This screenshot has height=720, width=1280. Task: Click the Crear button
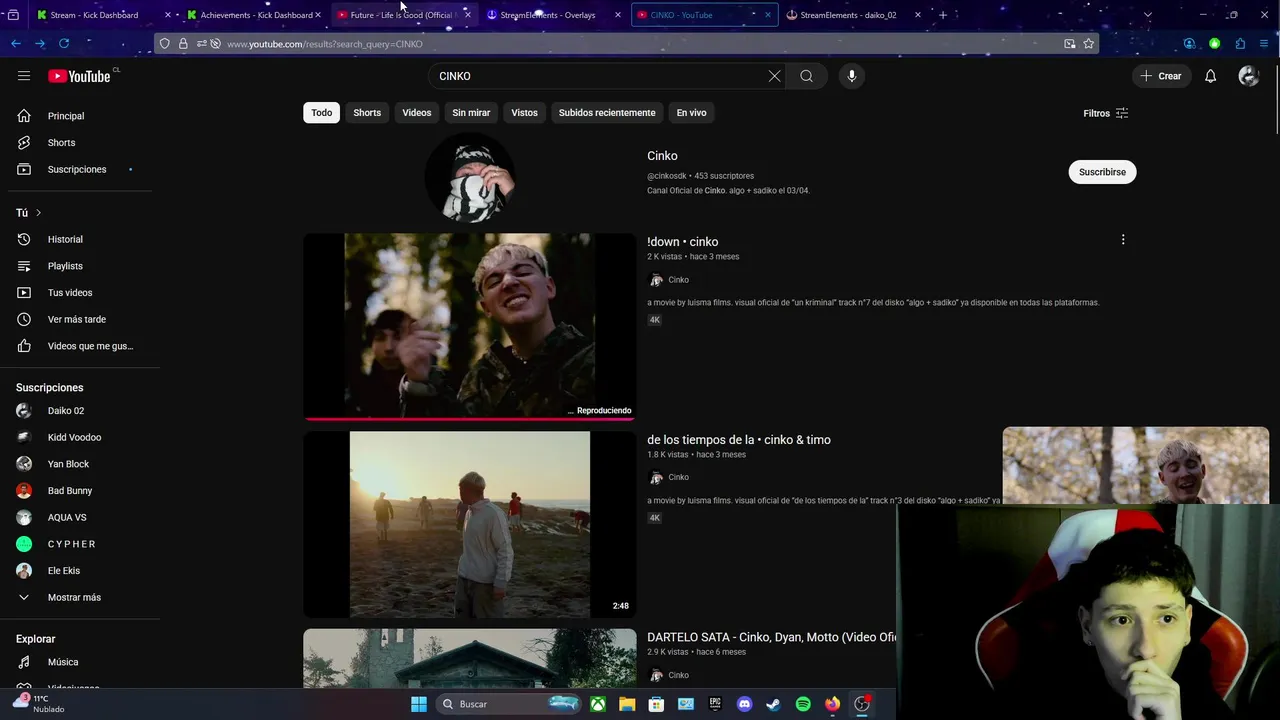(x=1161, y=76)
